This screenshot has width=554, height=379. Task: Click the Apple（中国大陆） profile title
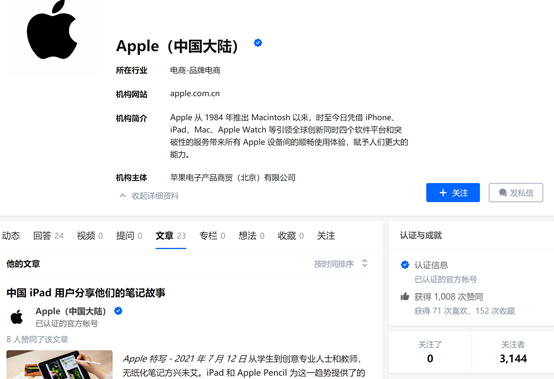coord(177,46)
